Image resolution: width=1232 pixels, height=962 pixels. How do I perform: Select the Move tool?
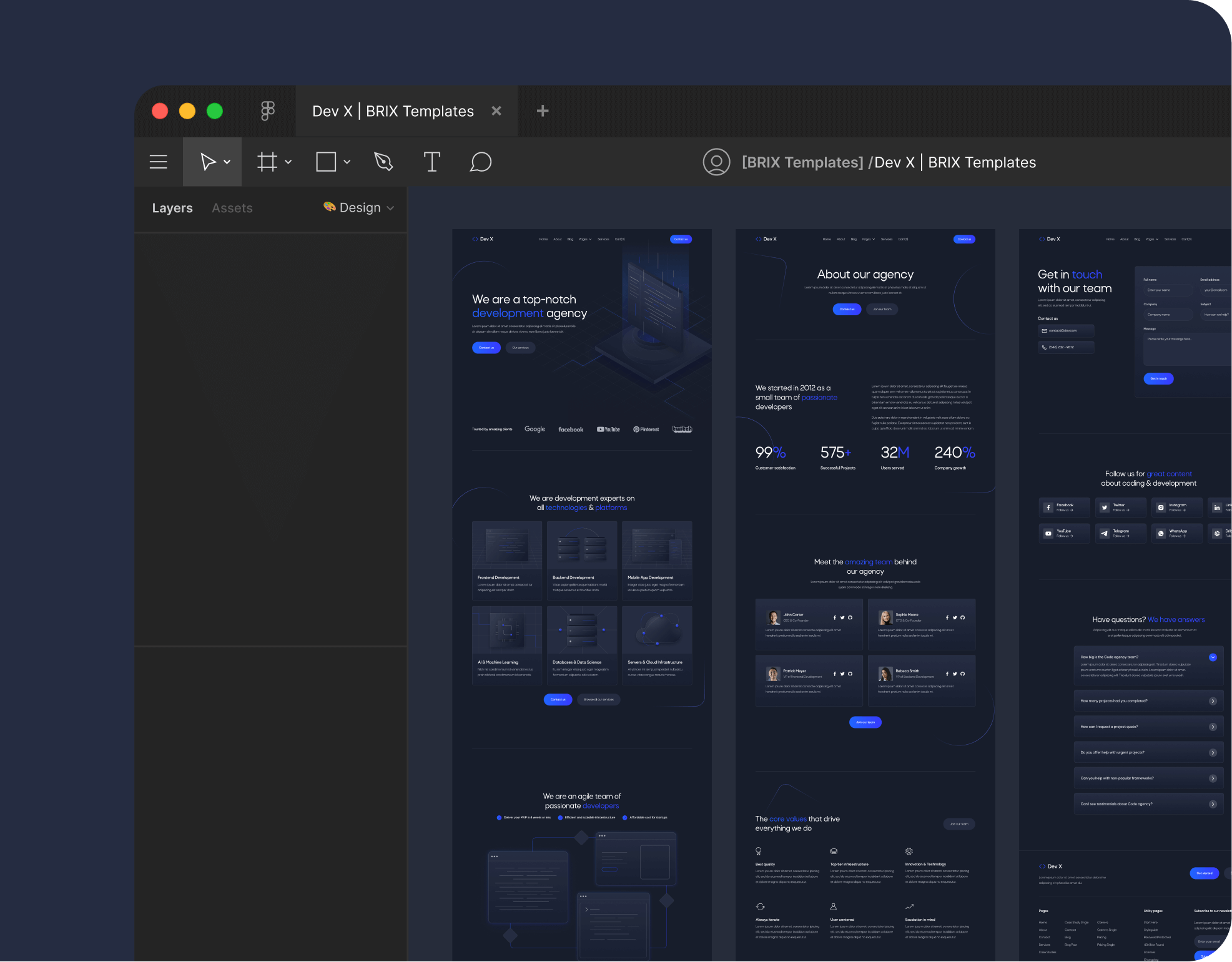[x=207, y=162]
